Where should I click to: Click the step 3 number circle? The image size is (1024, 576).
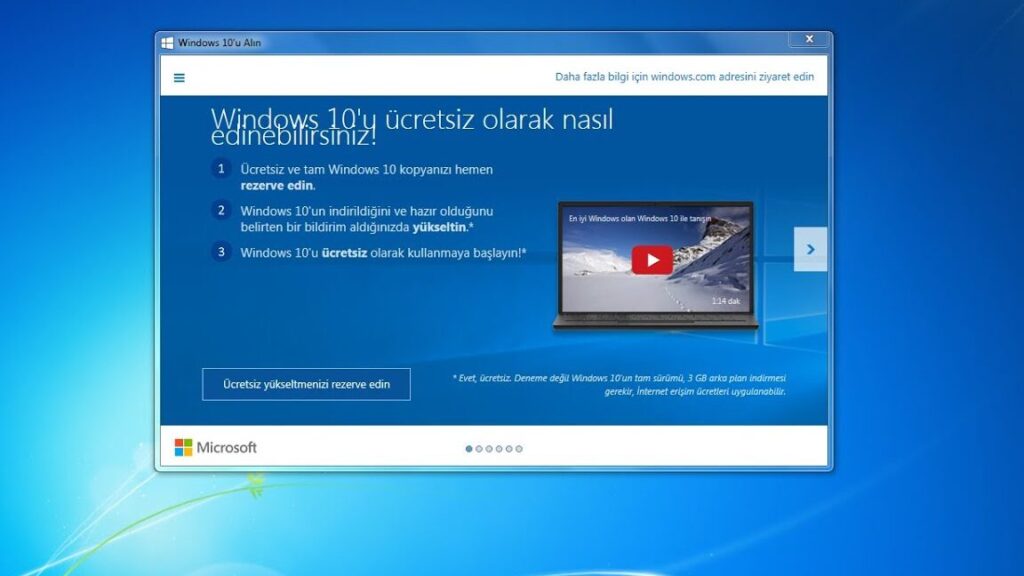coord(221,252)
